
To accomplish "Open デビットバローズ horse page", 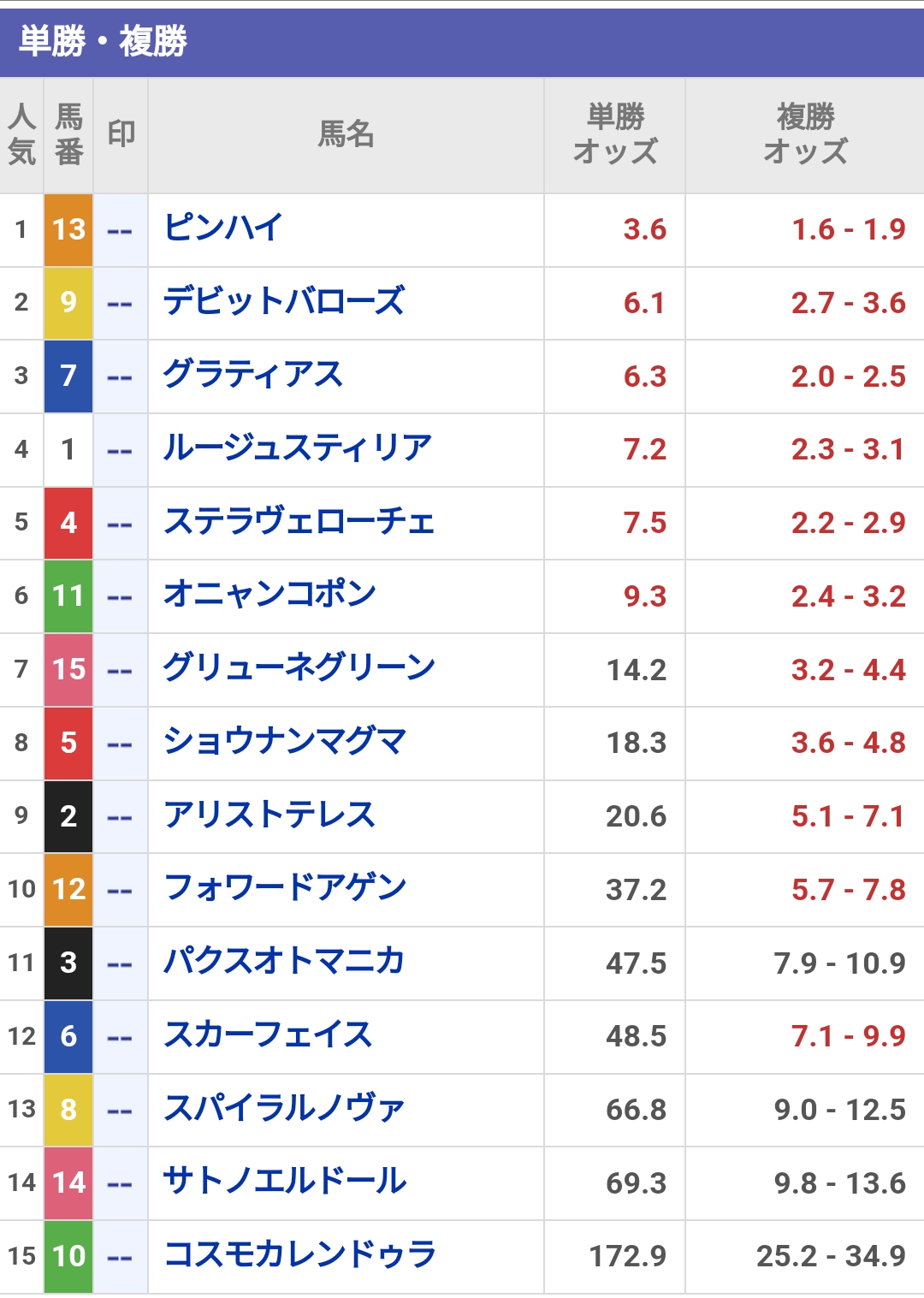I will point(284,302).
